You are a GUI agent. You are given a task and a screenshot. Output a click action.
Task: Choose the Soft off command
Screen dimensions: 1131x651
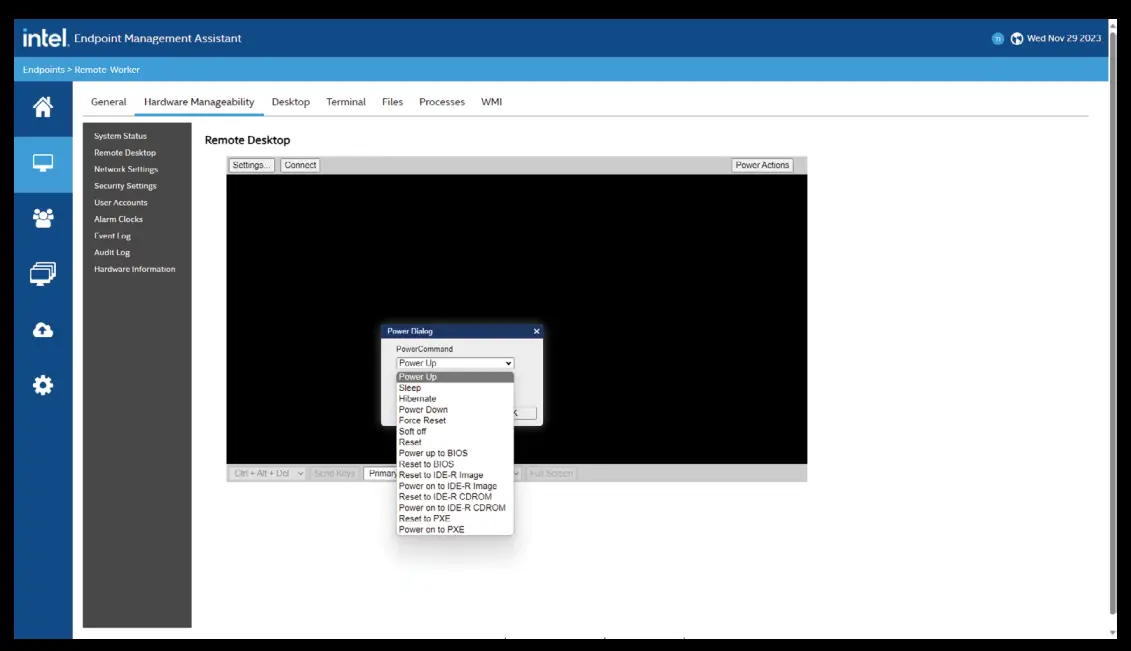(454, 431)
